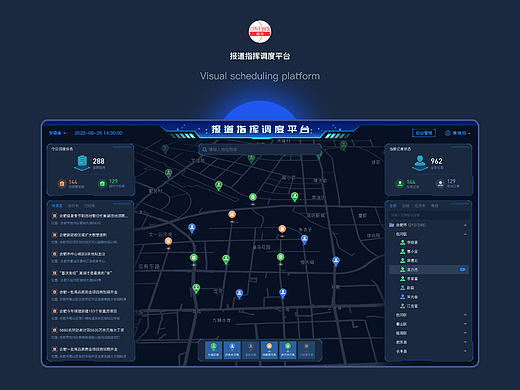Click the reporter name search field in the right panel
The height and width of the screenshot is (390, 520).
coord(429,215)
